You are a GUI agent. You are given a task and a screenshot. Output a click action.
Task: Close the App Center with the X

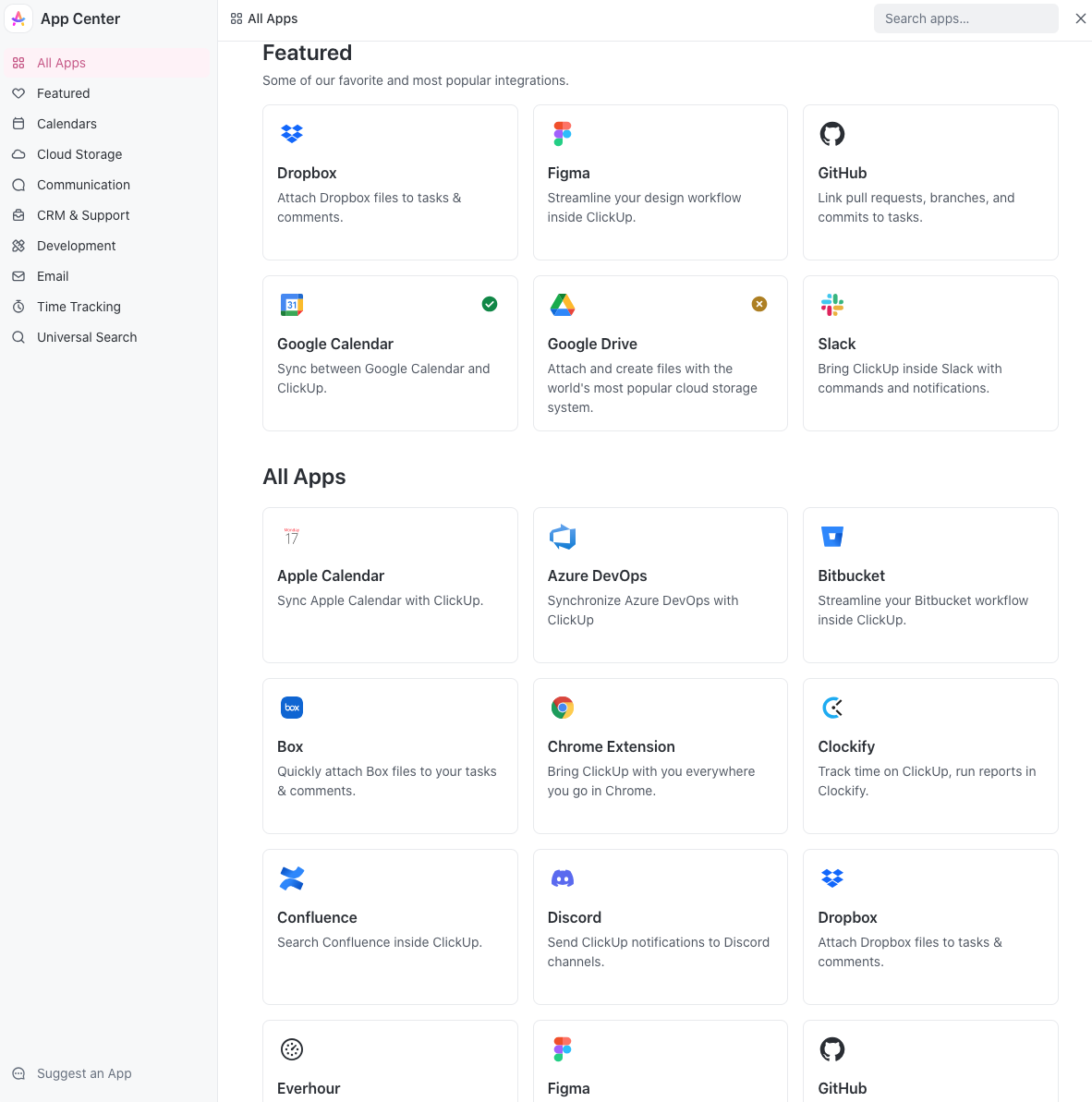[1080, 18]
